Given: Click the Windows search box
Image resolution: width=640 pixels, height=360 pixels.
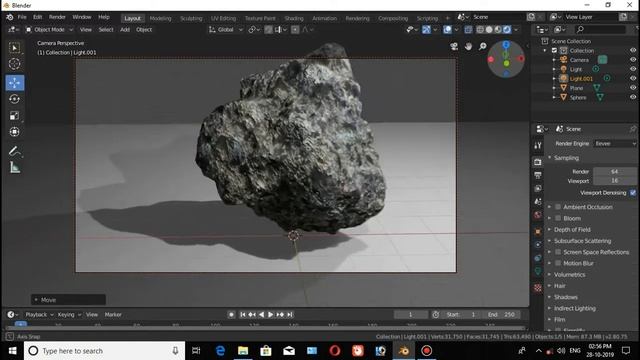Looking at the screenshot, I should tap(104, 351).
